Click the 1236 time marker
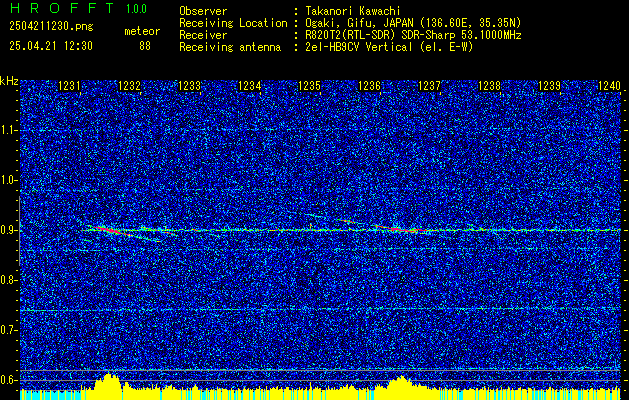629x400 pixels. tap(369, 86)
